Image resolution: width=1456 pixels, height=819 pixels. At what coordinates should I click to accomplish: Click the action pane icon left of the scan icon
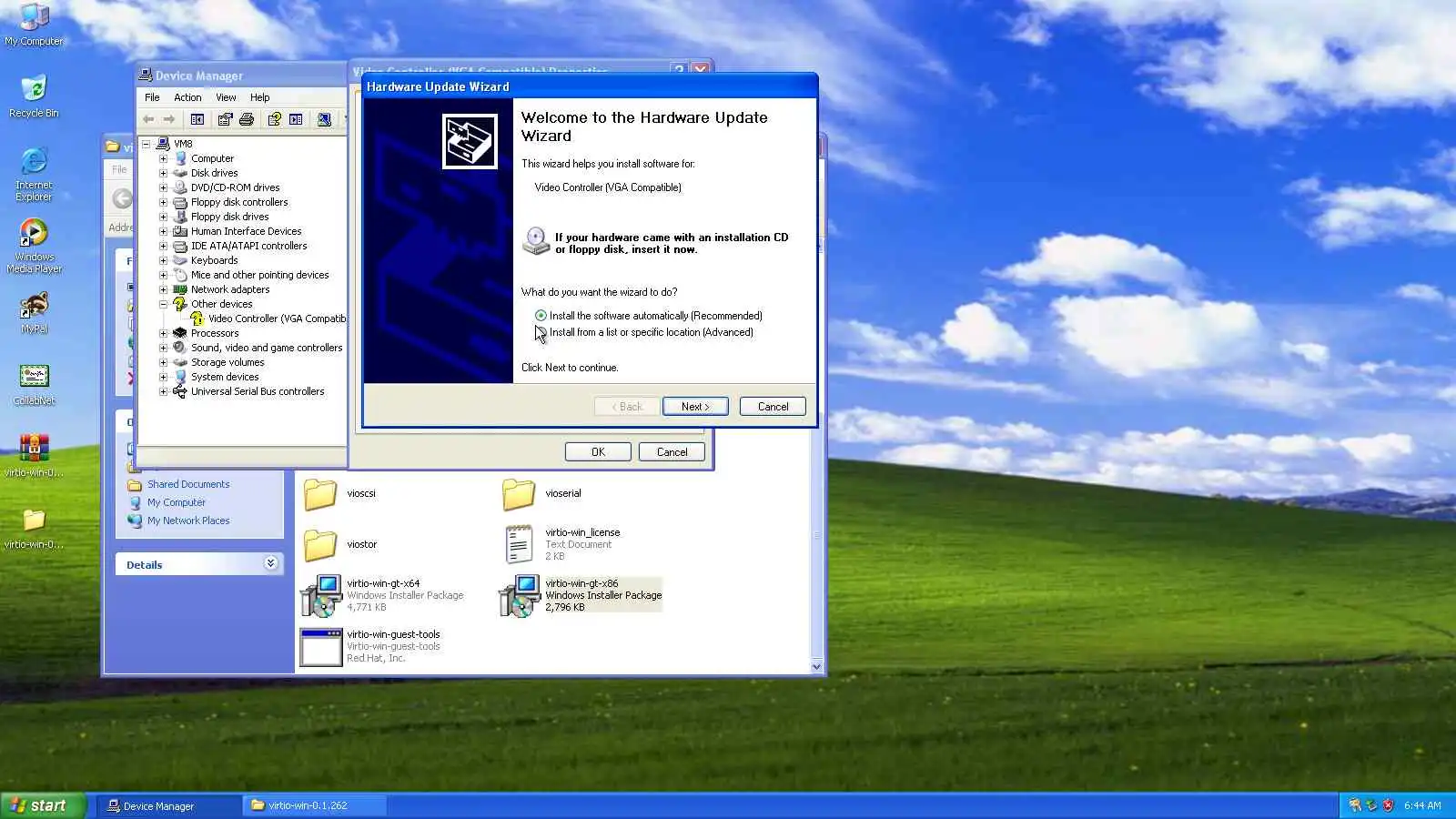click(x=296, y=119)
